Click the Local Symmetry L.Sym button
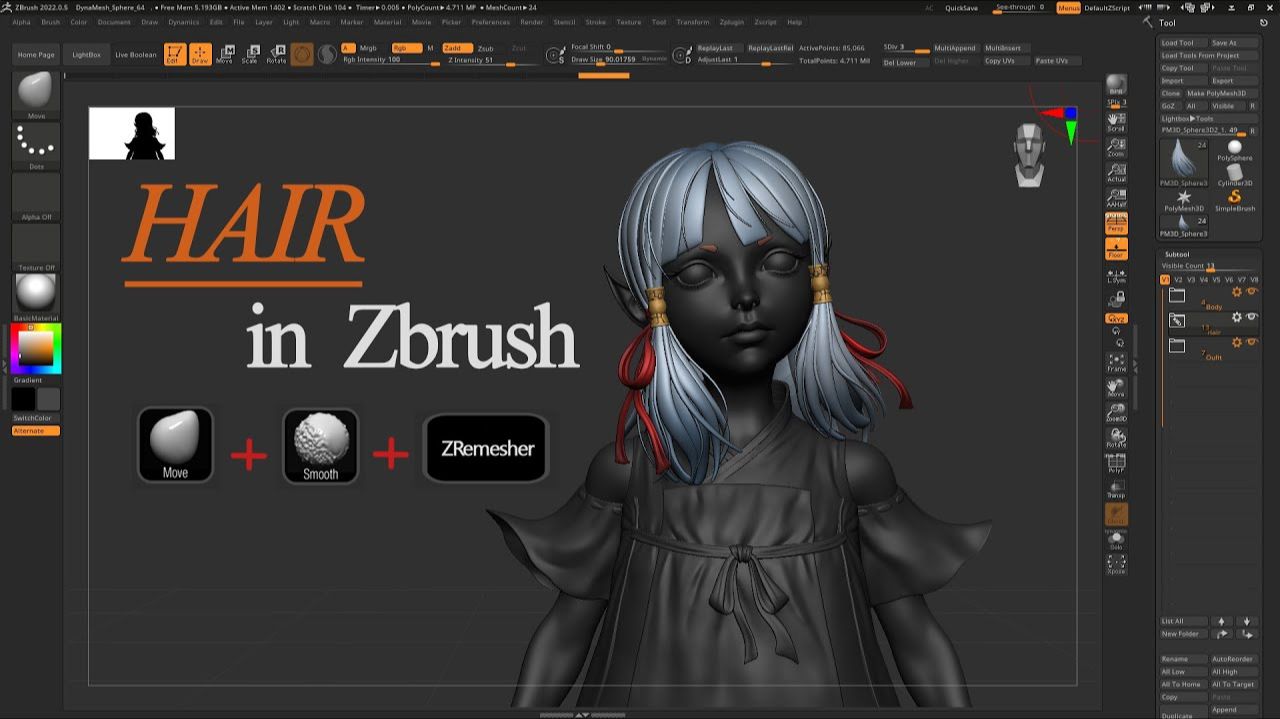Viewport: 1280px width, 719px height. (1116, 274)
